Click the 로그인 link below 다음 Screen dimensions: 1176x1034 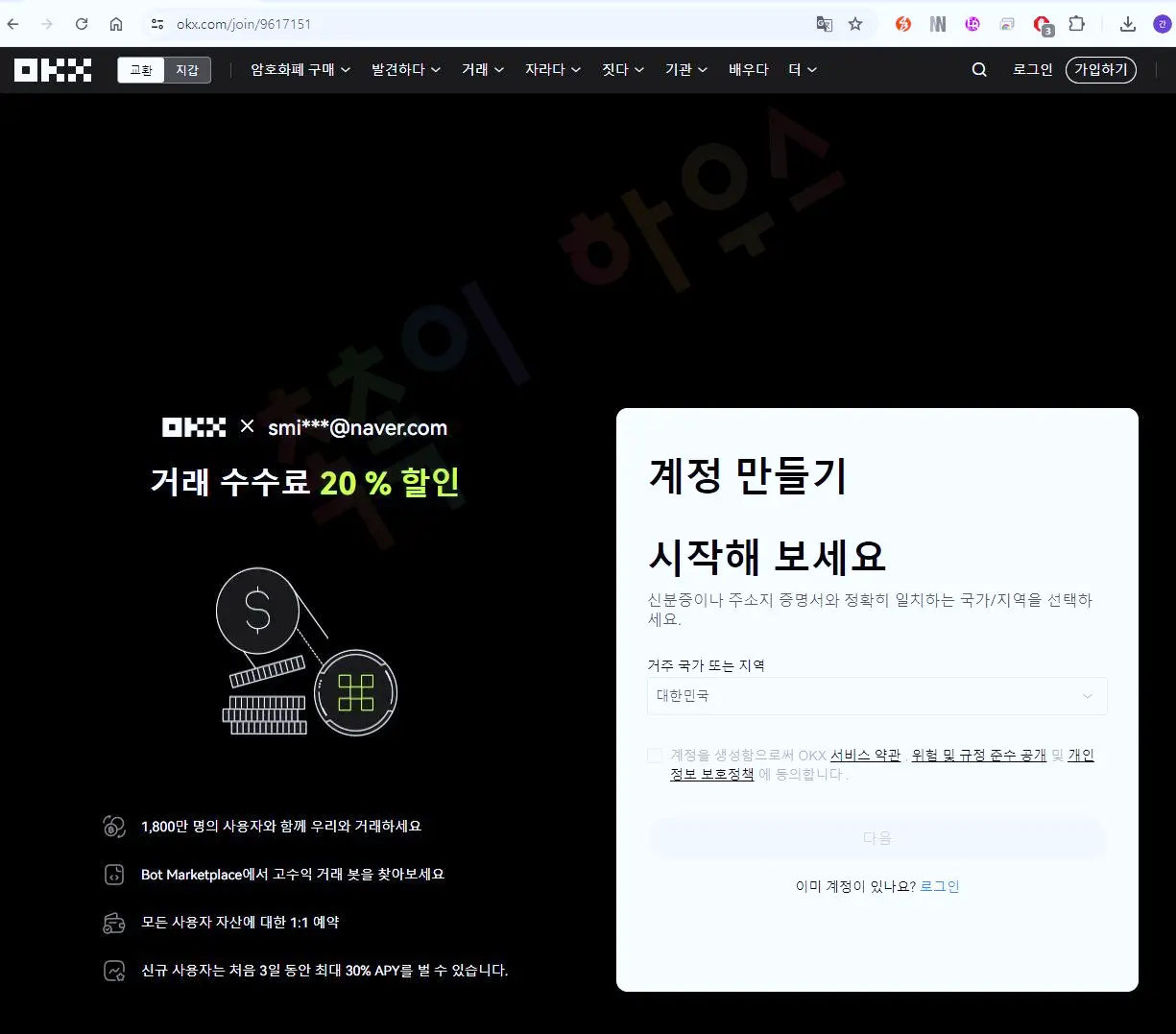pyautogui.click(x=940, y=886)
